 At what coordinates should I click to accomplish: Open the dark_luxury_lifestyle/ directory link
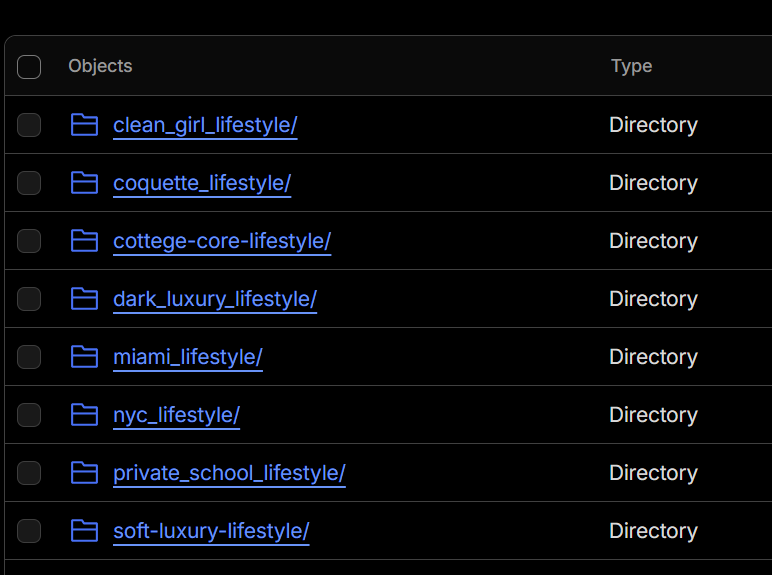coord(215,299)
